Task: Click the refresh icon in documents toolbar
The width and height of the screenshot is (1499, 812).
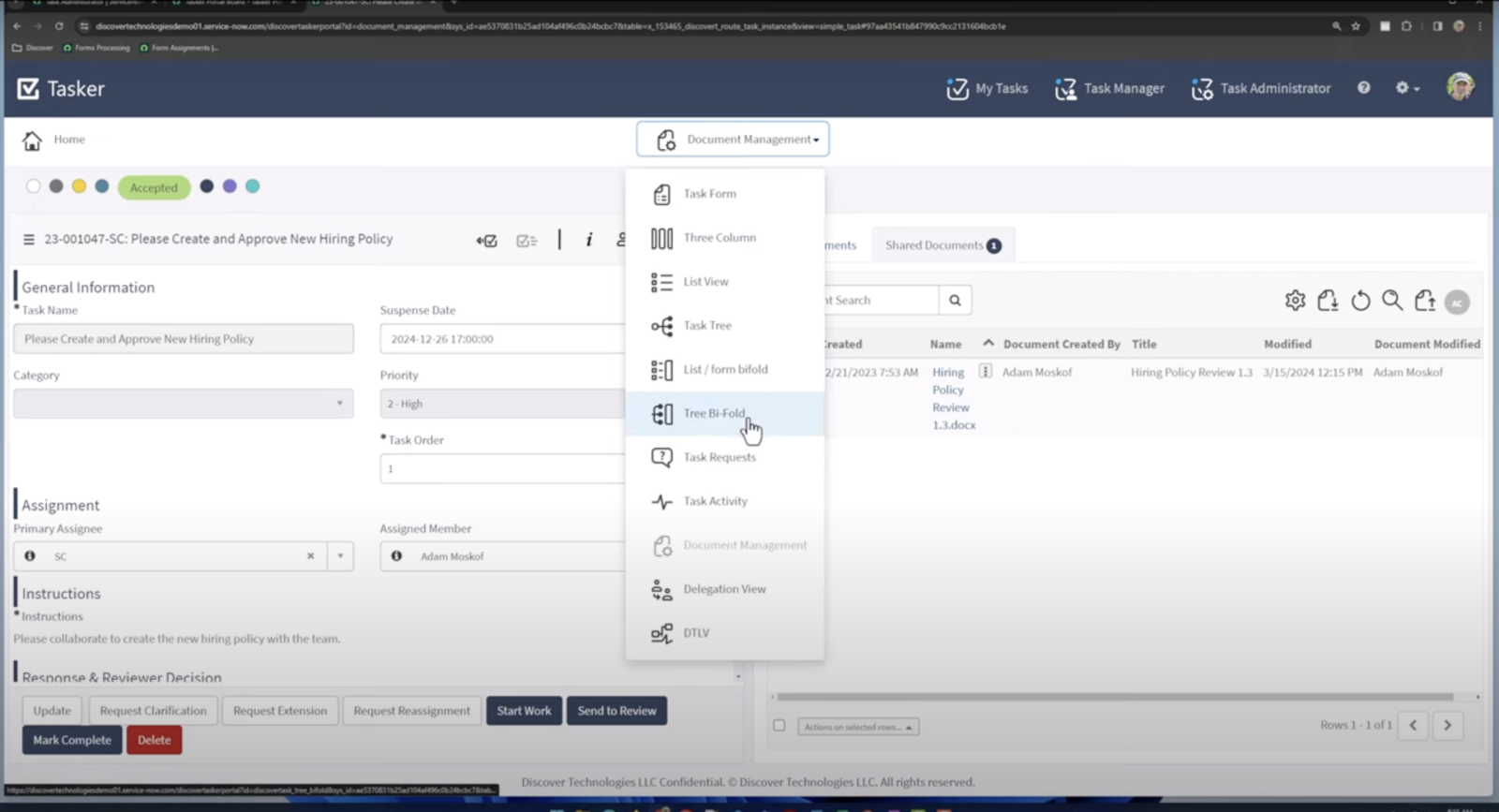Action: tap(1360, 301)
